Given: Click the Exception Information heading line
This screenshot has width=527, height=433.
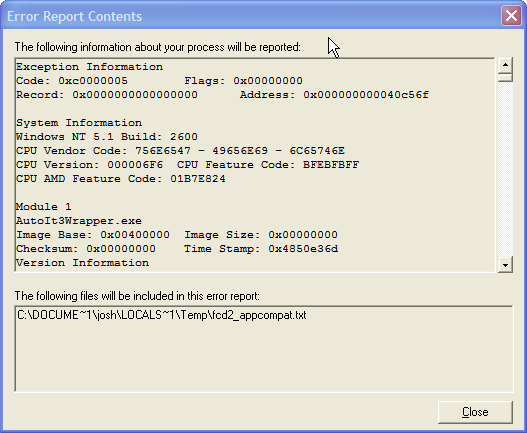Looking at the screenshot, I should tap(89, 67).
